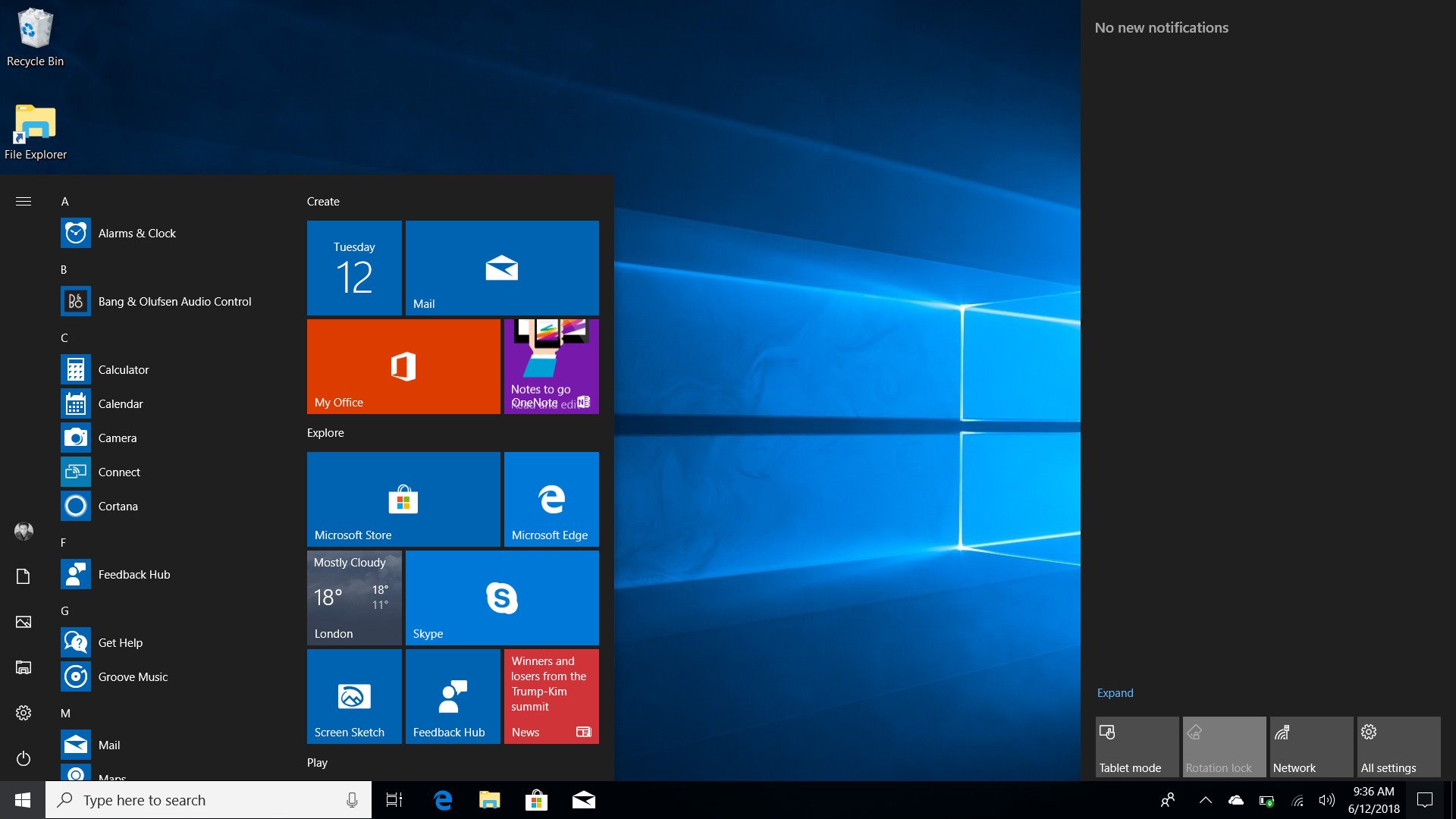Screen dimensions: 1456x819
Task: Click the Play group heading
Action: pos(317,763)
